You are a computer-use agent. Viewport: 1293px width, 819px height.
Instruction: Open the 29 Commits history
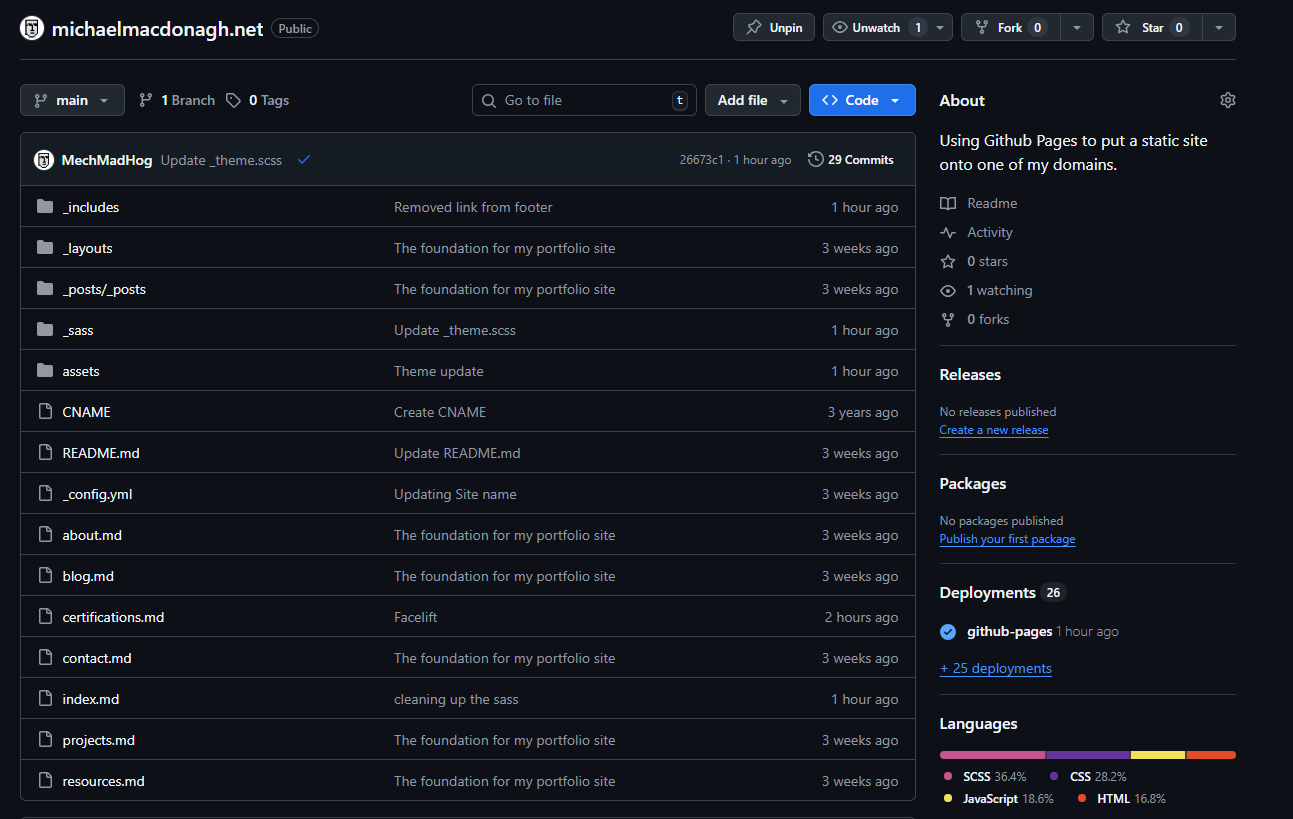851,160
